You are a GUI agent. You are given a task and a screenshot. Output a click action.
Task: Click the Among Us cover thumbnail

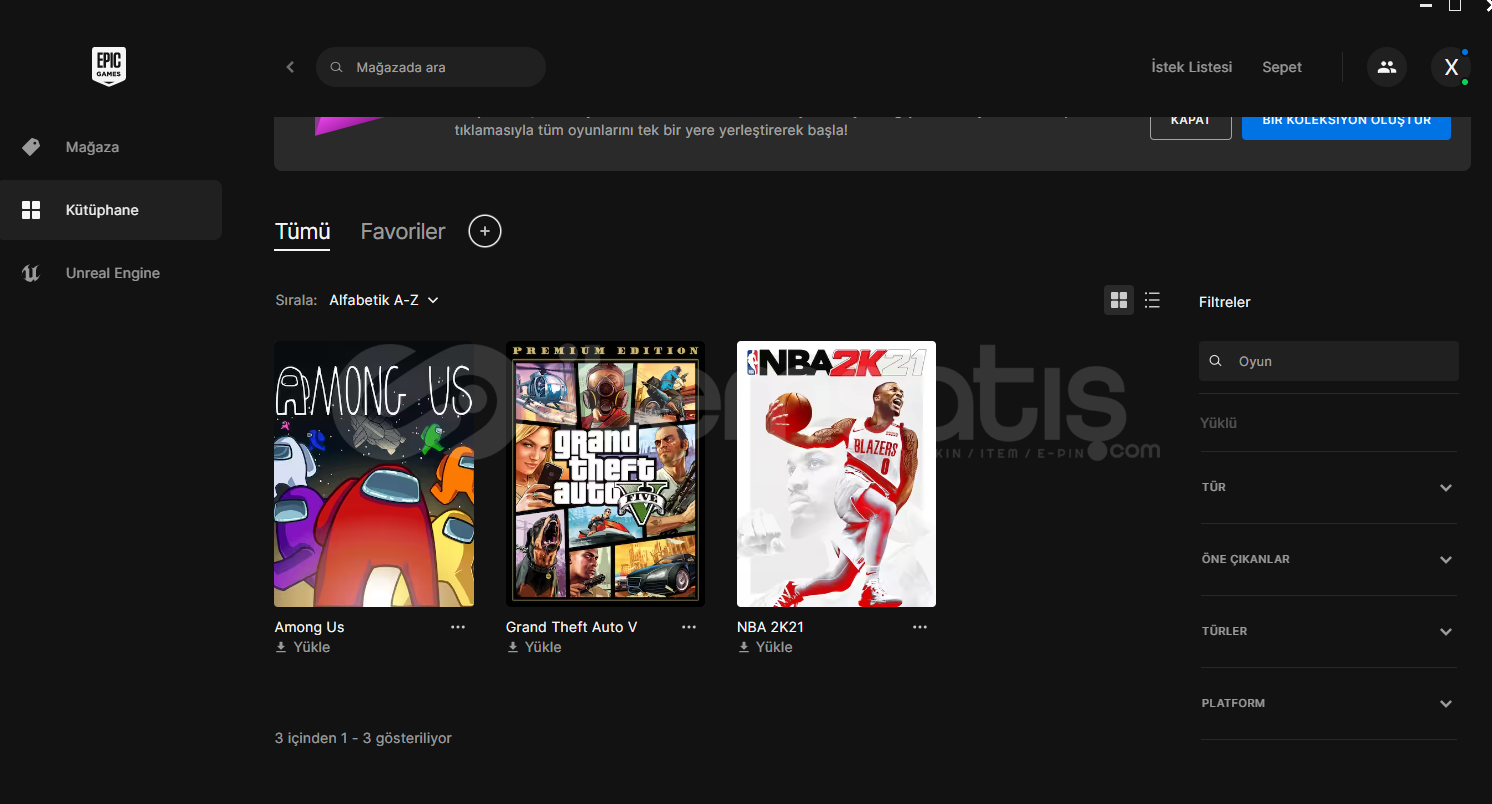[374, 474]
